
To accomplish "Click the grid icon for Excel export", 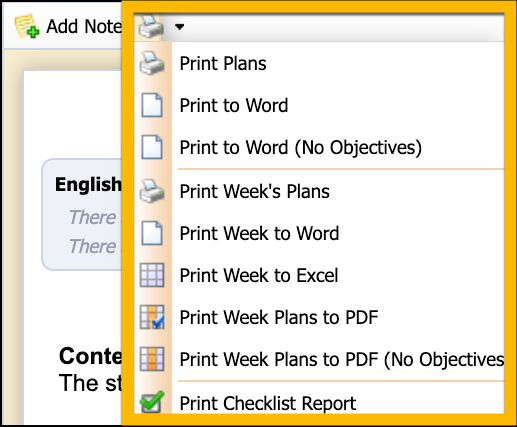I will point(152,275).
